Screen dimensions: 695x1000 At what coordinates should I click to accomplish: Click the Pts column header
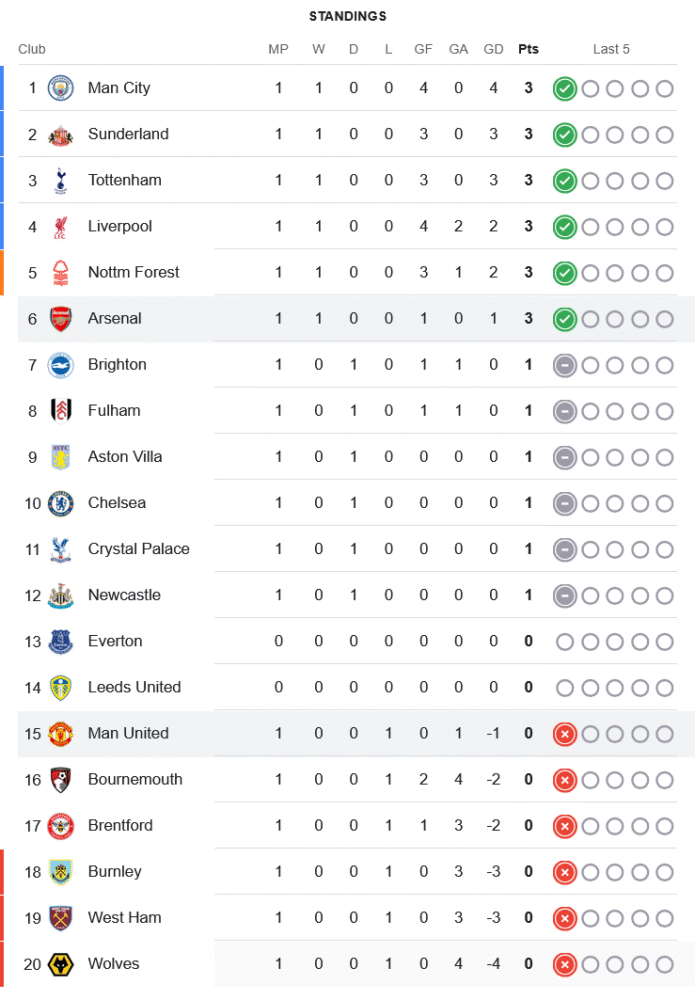(528, 49)
